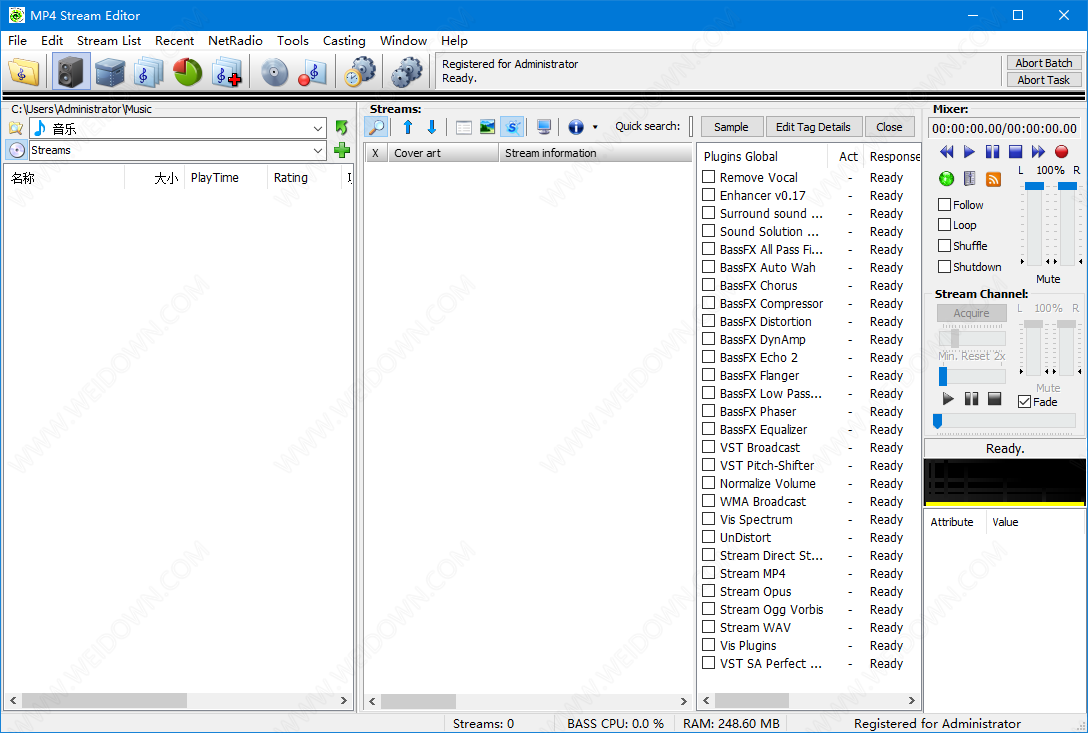Screen dimensions: 1088x733
Task: Click the monitor screen icon in Streams
Action: pyautogui.click(x=544, y=127)
